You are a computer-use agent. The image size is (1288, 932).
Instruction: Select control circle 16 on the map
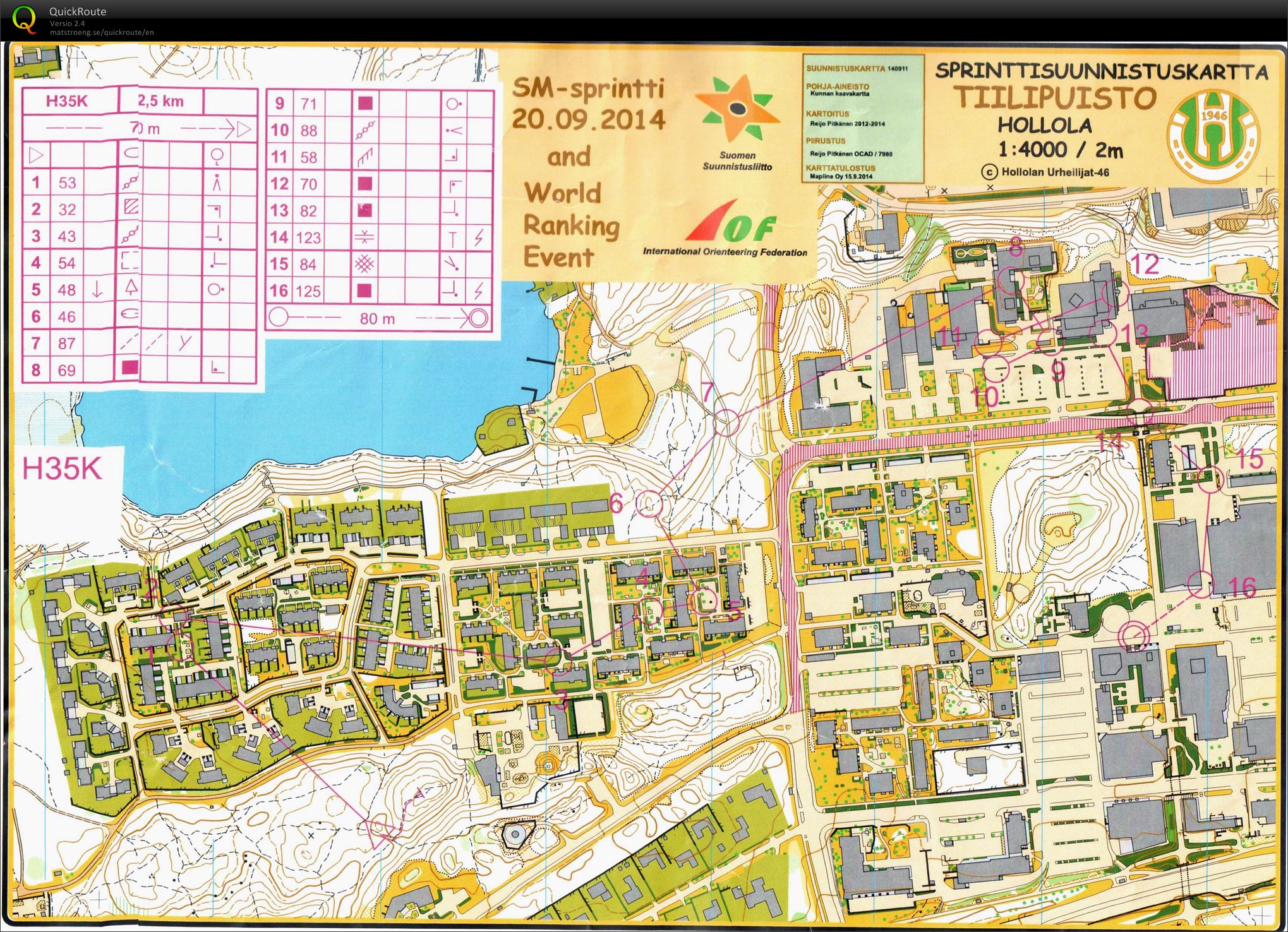1200,584
